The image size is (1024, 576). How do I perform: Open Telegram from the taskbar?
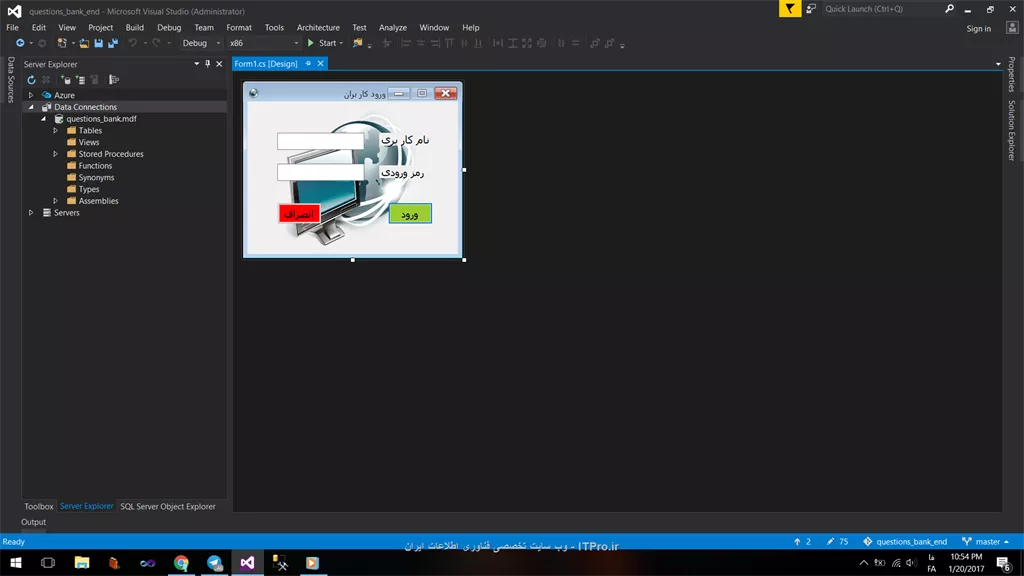pyautogui.click(x=214, y=563)
